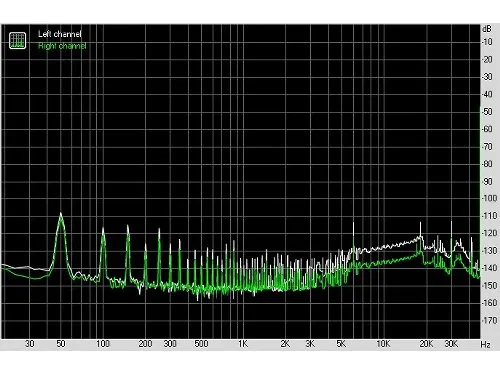Click the 30K frequency axis label

451,344
